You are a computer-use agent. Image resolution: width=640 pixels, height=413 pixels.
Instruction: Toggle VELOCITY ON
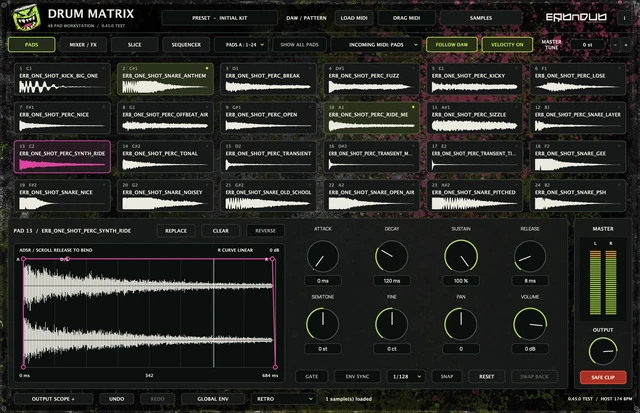click(507, 44)
